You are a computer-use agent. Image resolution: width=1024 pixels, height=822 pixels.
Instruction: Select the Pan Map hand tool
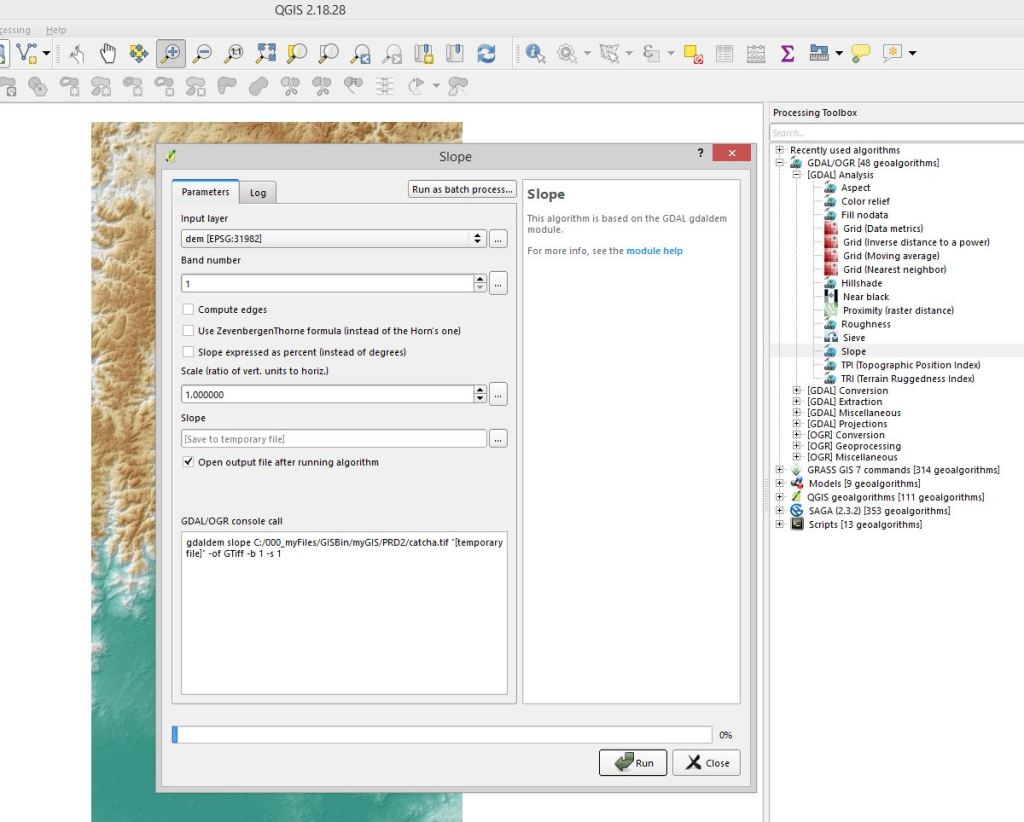(107, 53)
